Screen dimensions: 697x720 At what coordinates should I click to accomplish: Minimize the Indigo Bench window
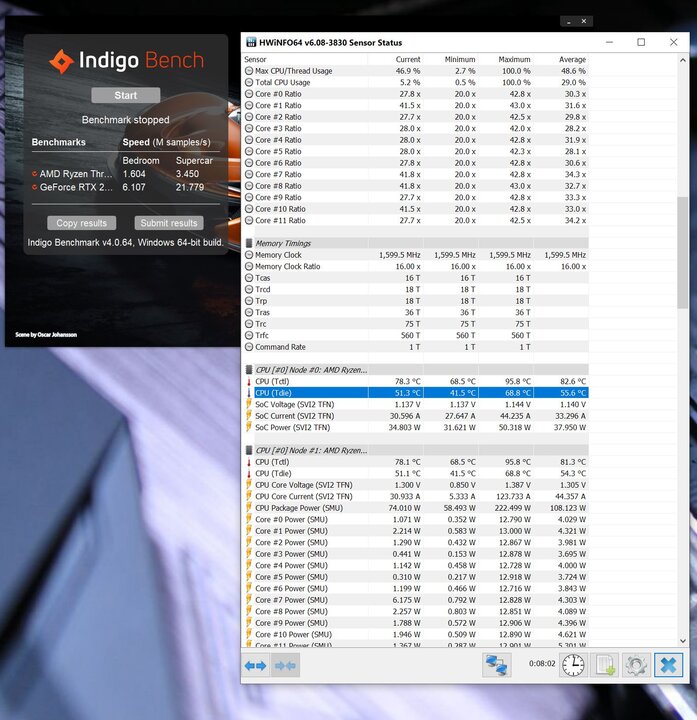click(x=569, y=21)
